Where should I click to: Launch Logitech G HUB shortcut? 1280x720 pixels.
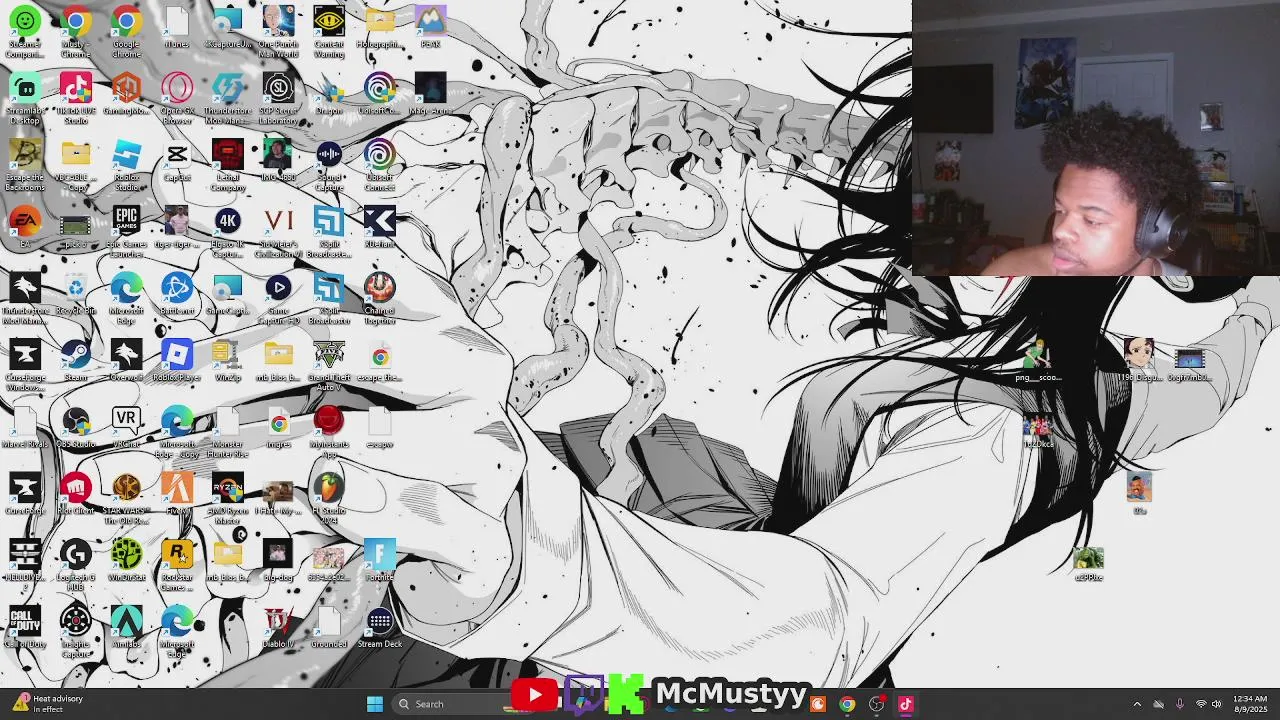(75, 566)
